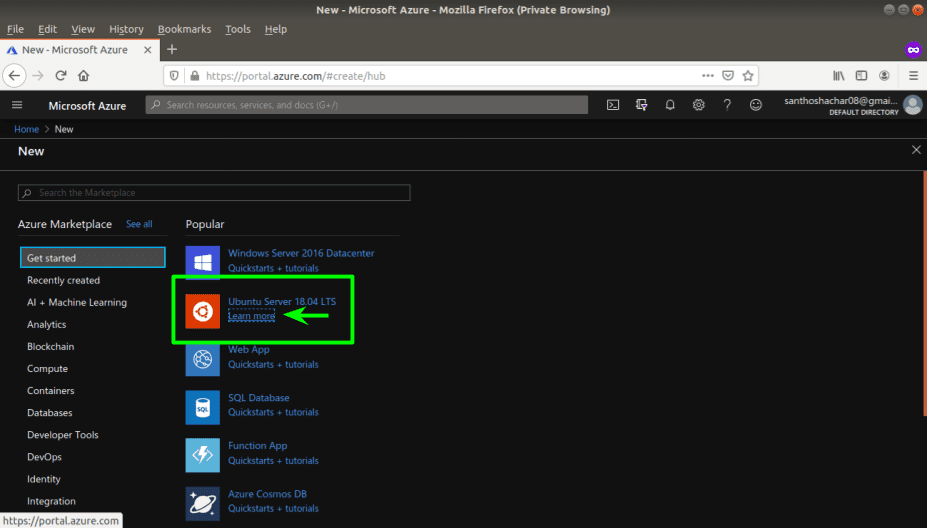Focus the Search the Marketplace field

(x=214, y=192)
